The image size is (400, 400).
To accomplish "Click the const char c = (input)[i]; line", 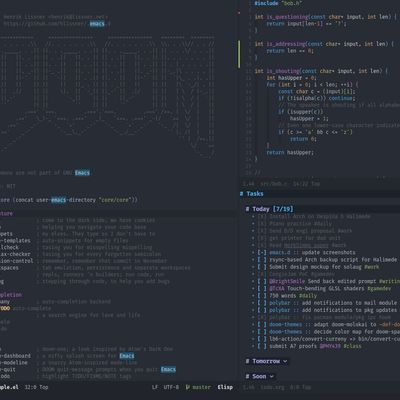I will coord(317,91).
